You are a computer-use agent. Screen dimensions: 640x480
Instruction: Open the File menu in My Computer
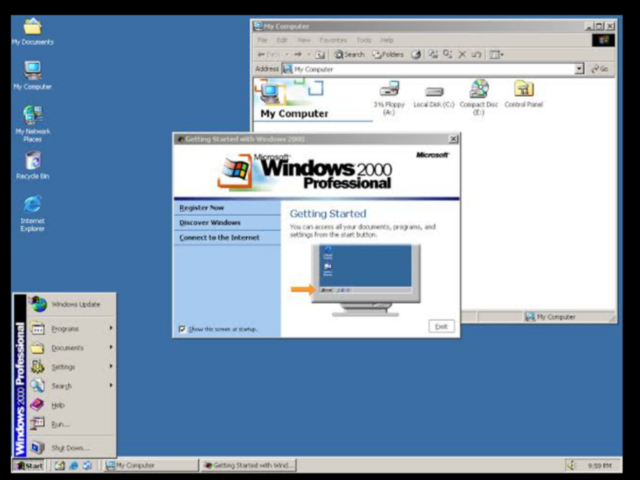(262, 40)
